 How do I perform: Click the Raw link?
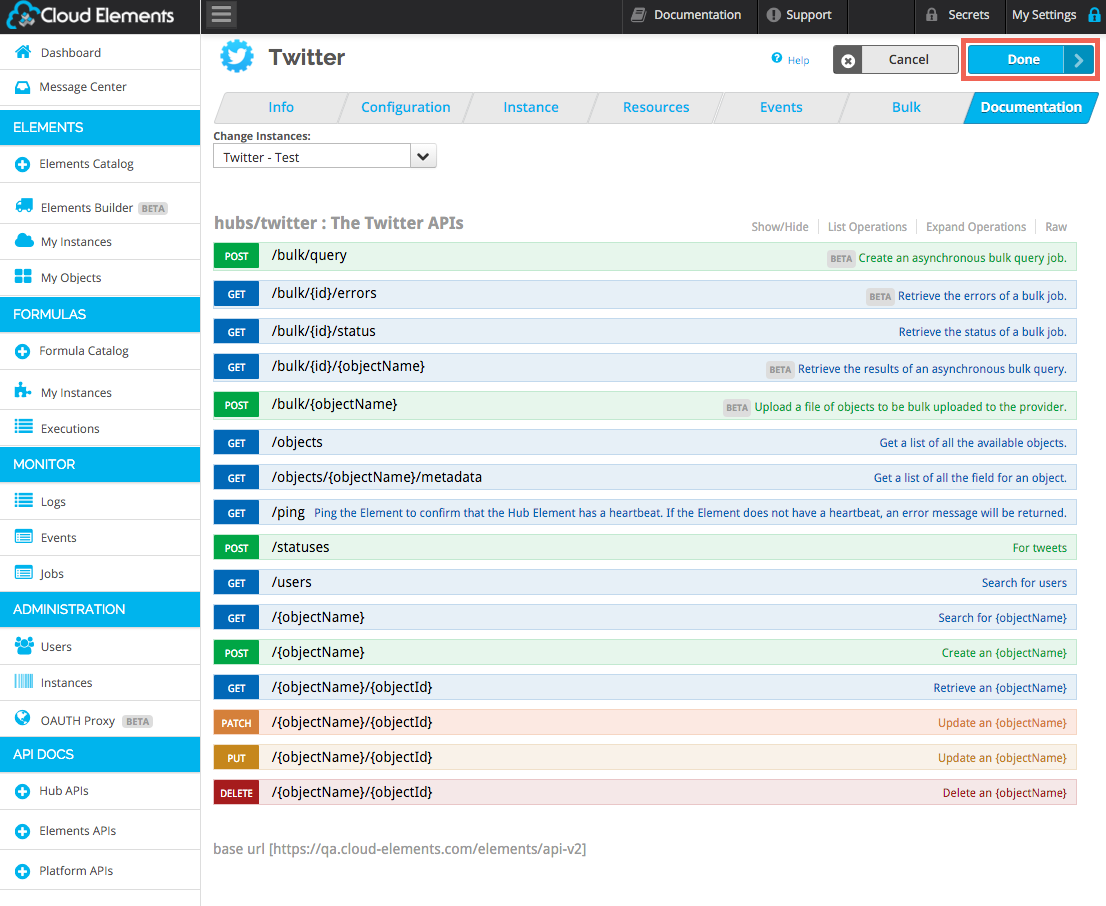click(1056, 227)
